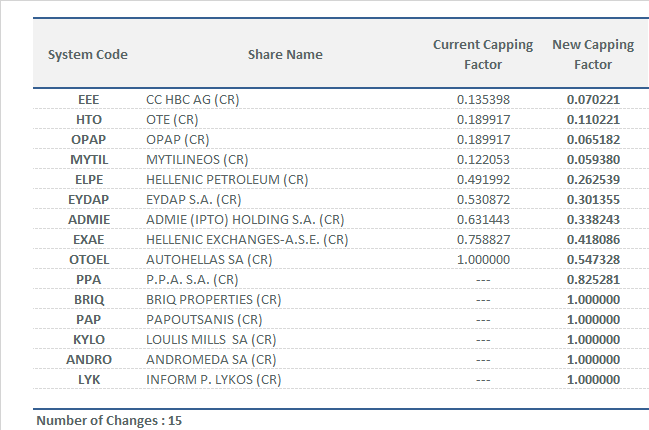Select AUTOHELLAS SA (CR) share name
This screenshot has height=430, width=649.
pos(209,260)
